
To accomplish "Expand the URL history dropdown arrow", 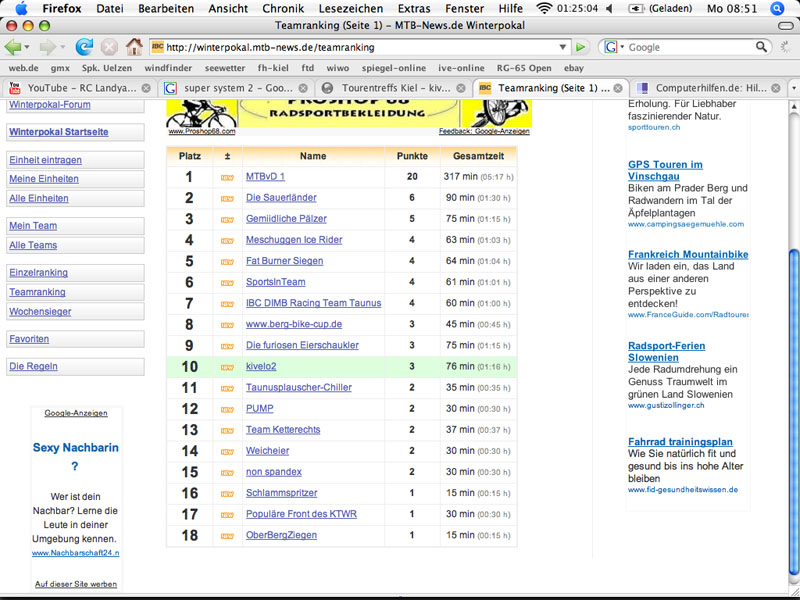I will tap(564, 47).
